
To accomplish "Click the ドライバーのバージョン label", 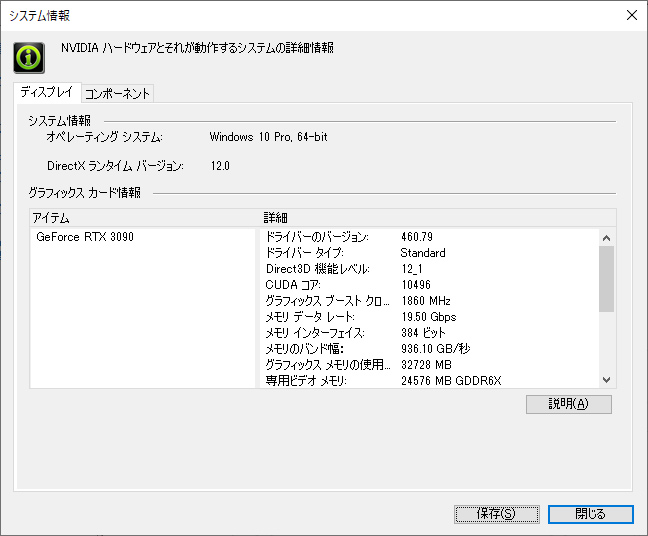I will pyautogui.click(x=317, y=237).
